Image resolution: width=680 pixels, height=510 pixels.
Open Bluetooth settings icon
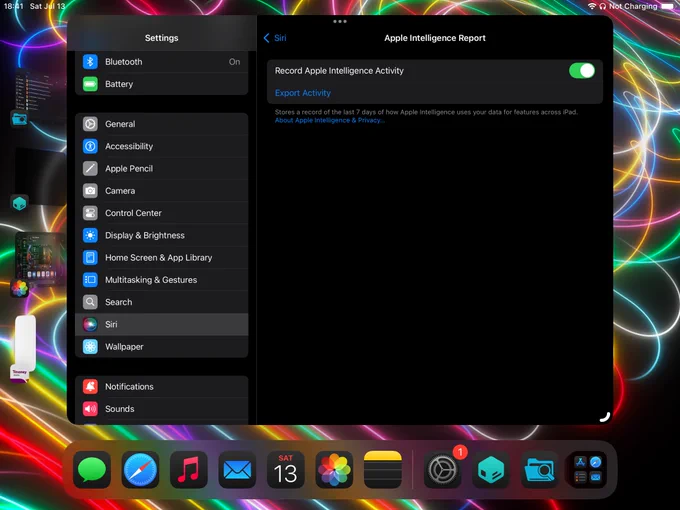[x=90, y=62]
